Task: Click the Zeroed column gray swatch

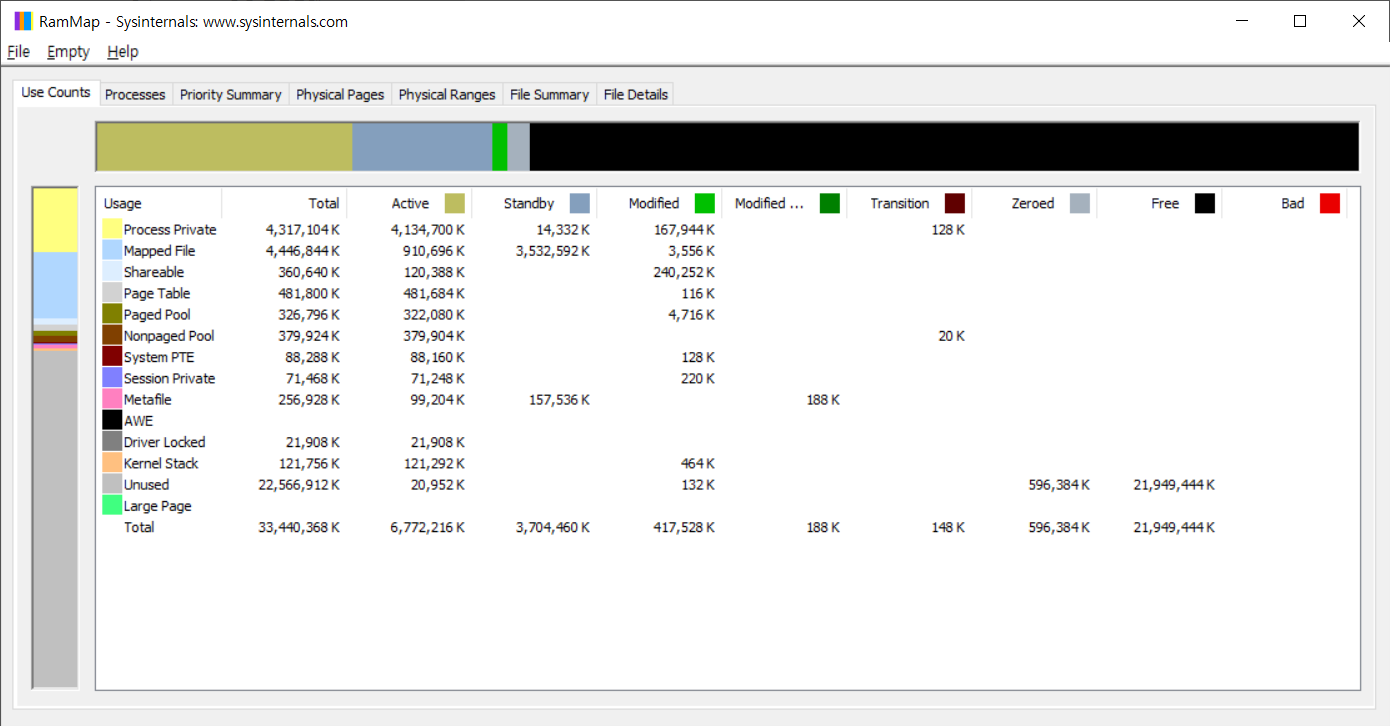Action: [1080, 203]
